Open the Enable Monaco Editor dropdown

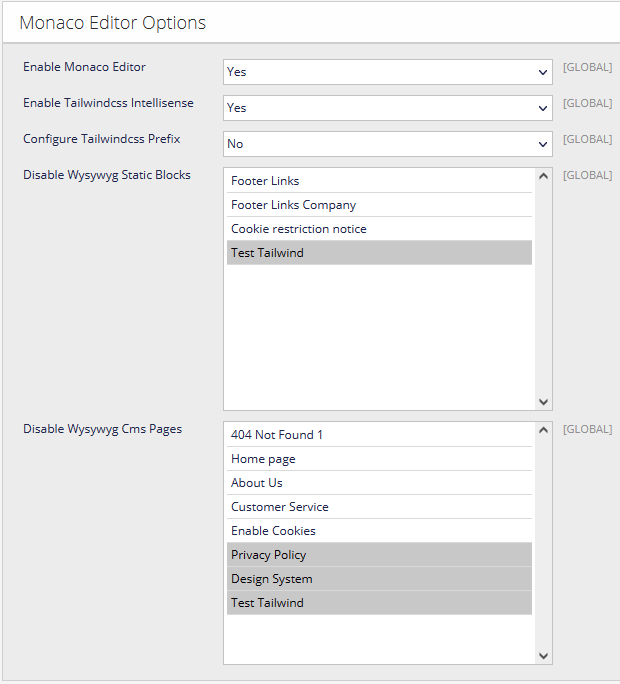pos(387,72)
